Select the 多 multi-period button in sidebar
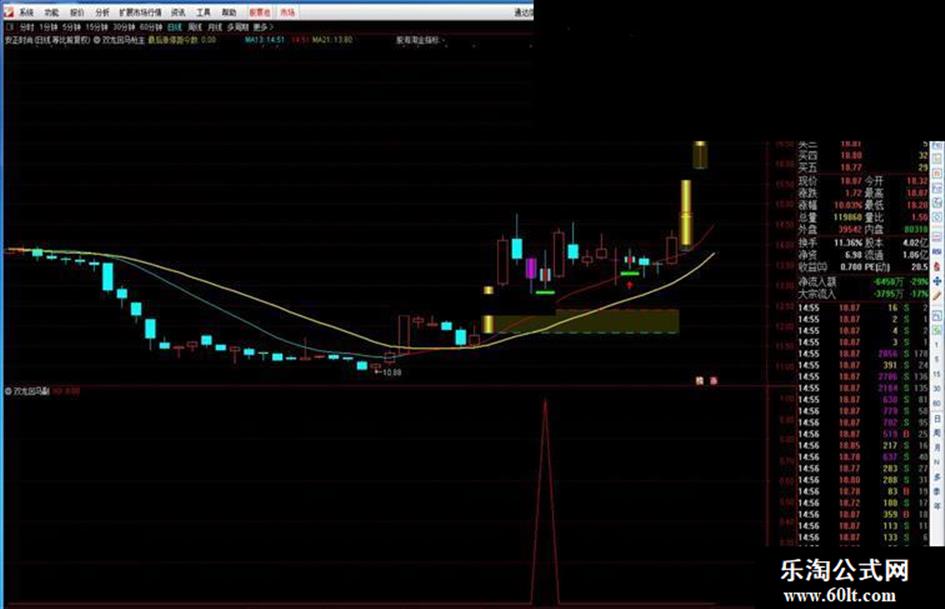945x609 pixels. pyautogui.click(x=937, y=476)
